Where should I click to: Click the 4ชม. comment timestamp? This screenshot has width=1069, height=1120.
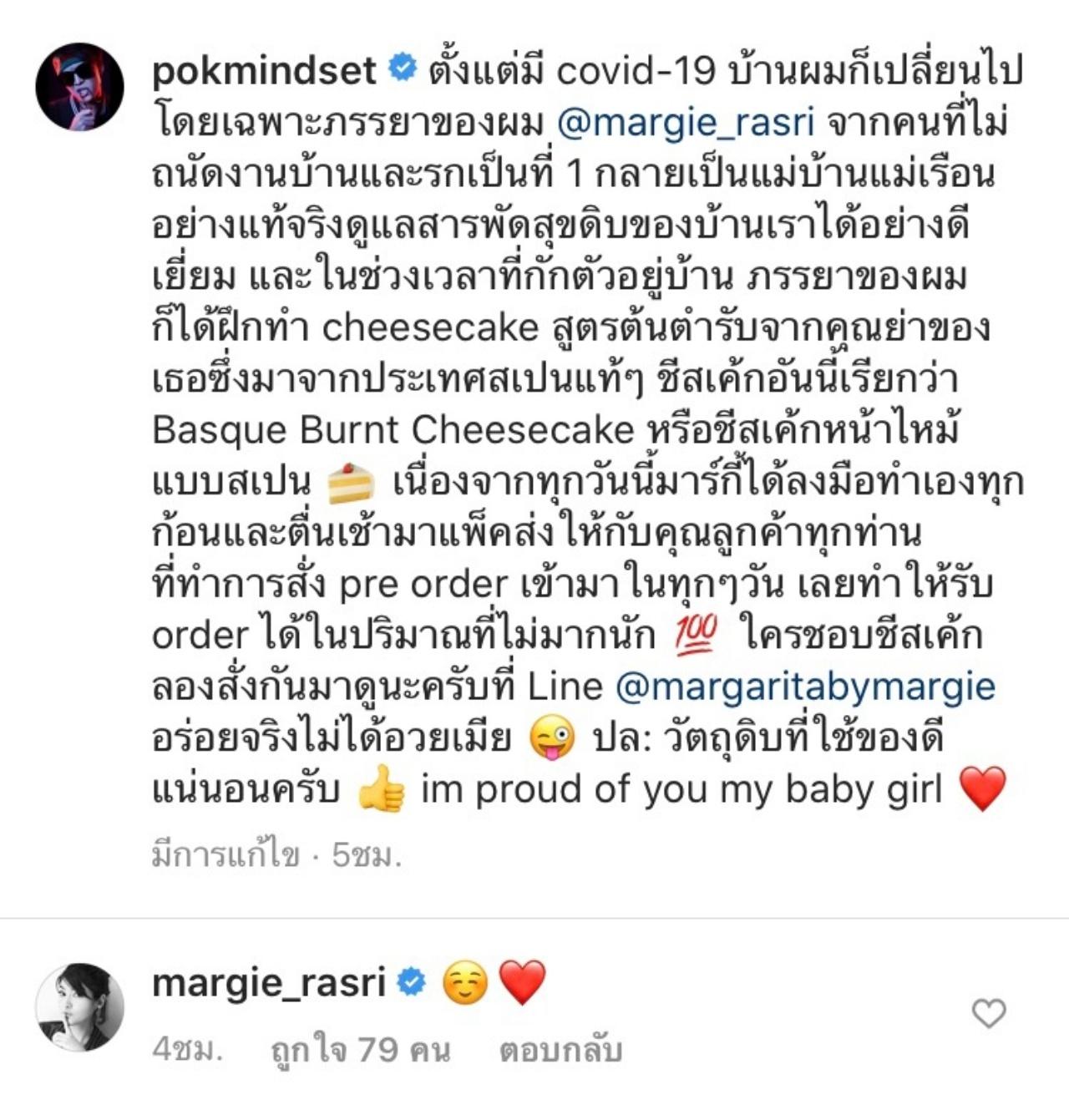pos(188,1050)
